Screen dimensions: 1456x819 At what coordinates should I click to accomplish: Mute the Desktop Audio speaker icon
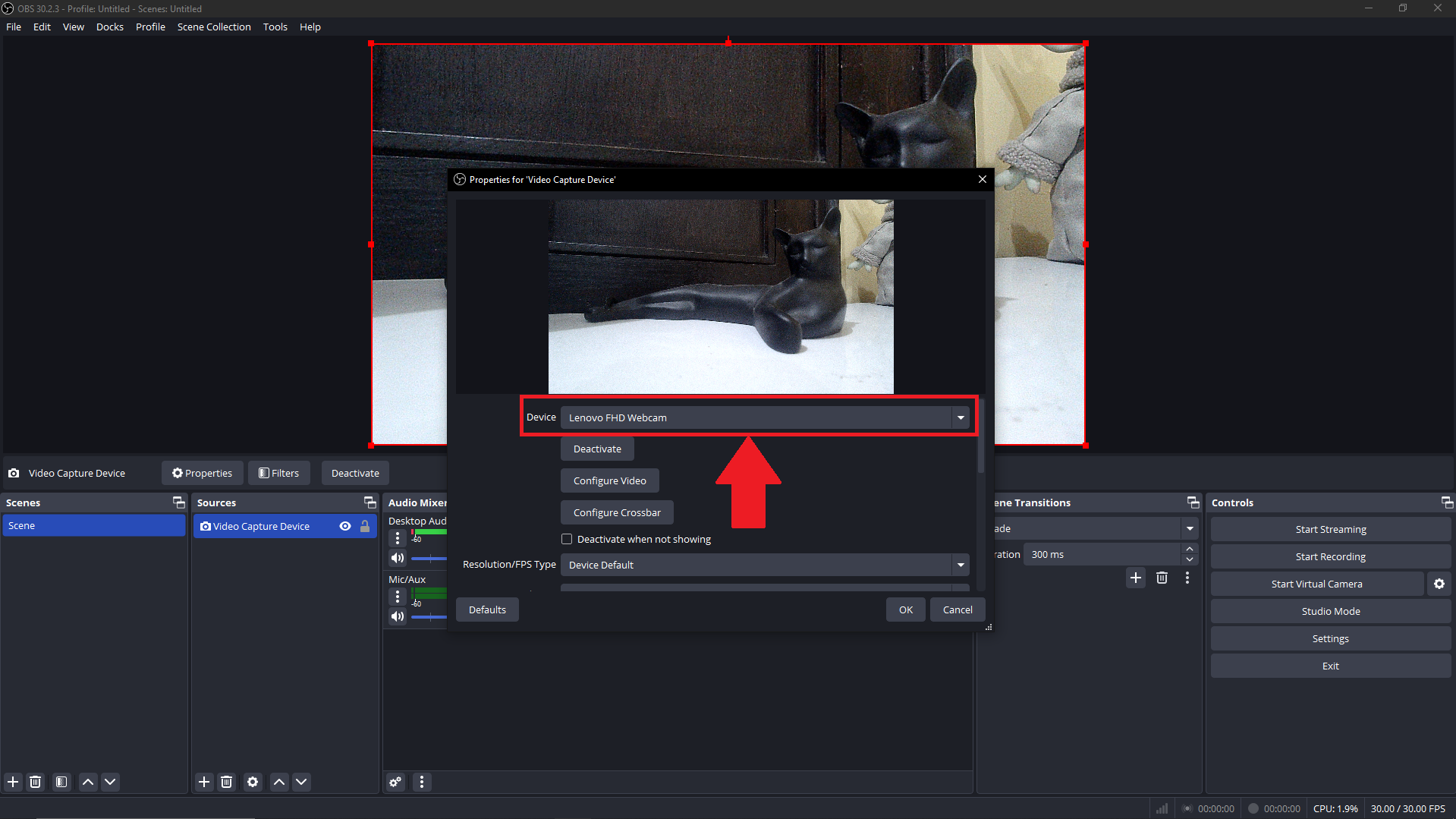397,557
